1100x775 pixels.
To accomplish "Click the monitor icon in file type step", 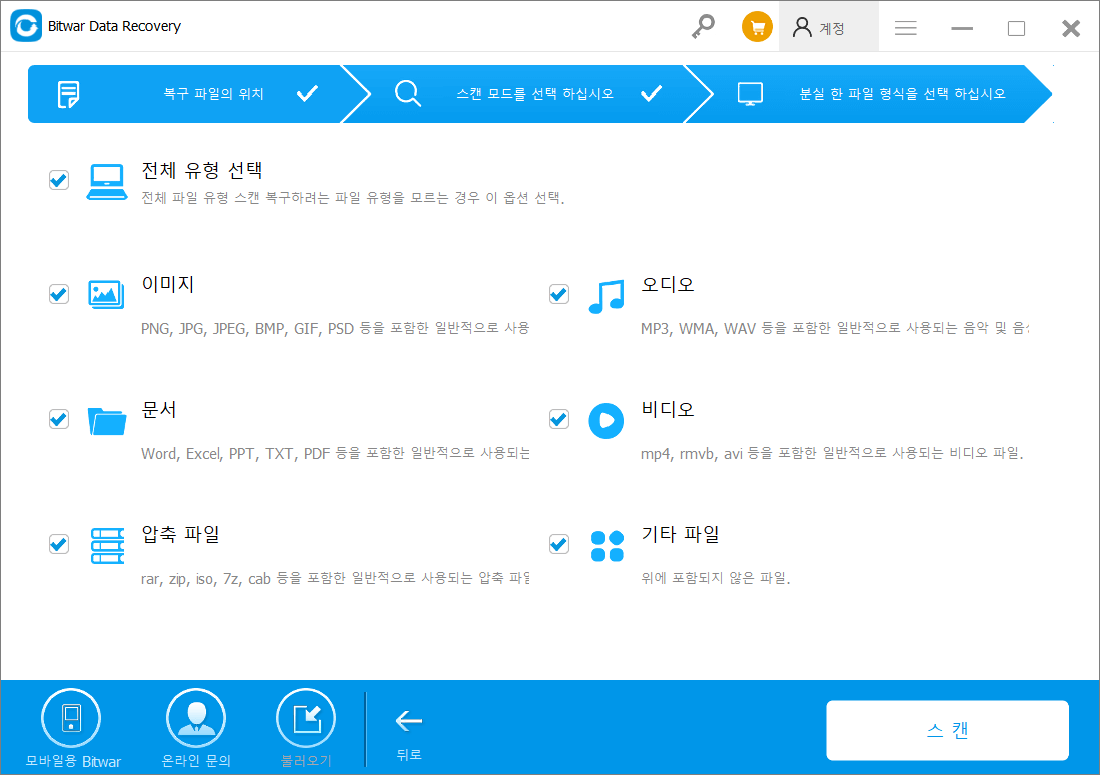I will [x=750, y=94].
